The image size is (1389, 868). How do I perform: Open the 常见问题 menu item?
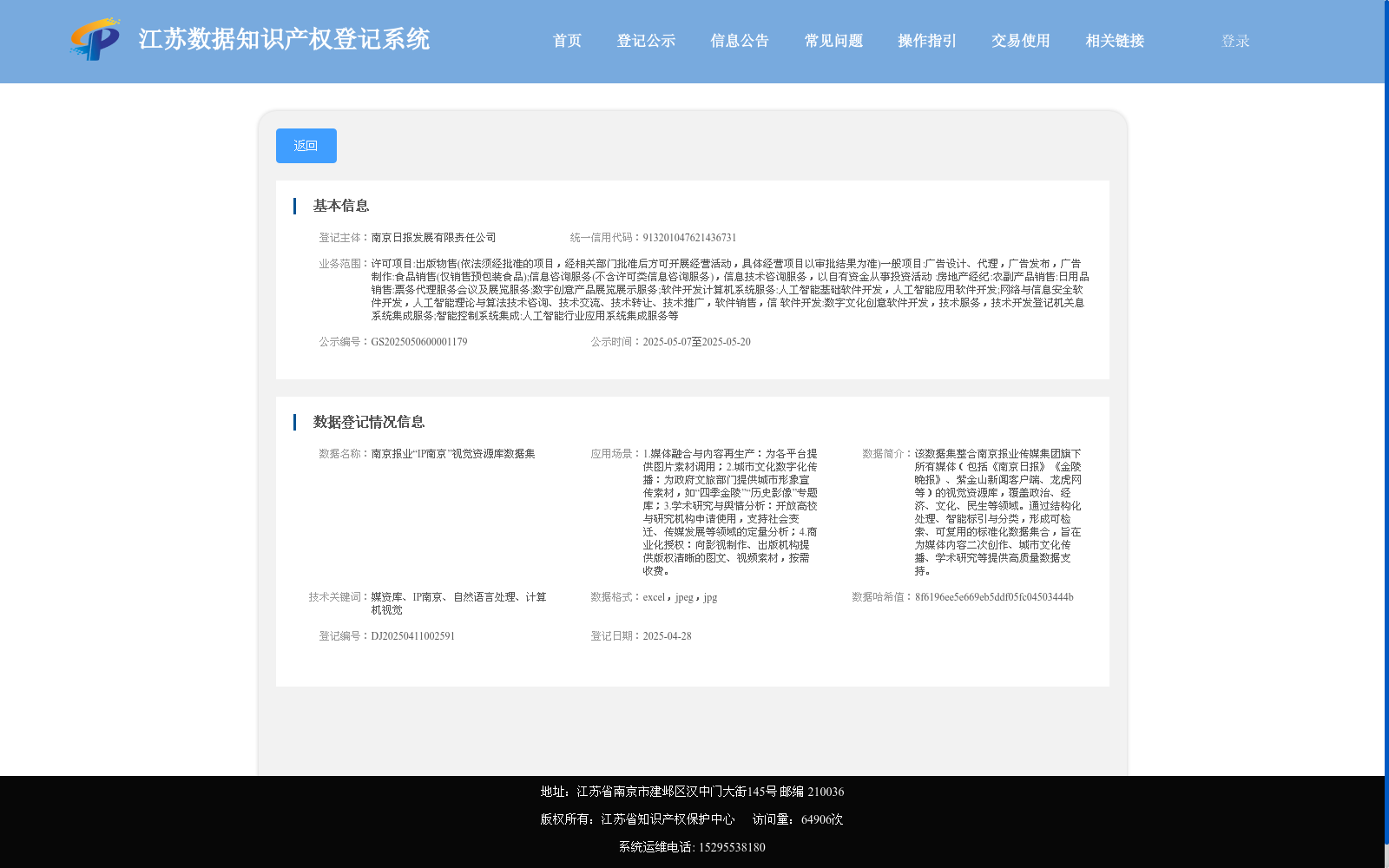[833, 41]
